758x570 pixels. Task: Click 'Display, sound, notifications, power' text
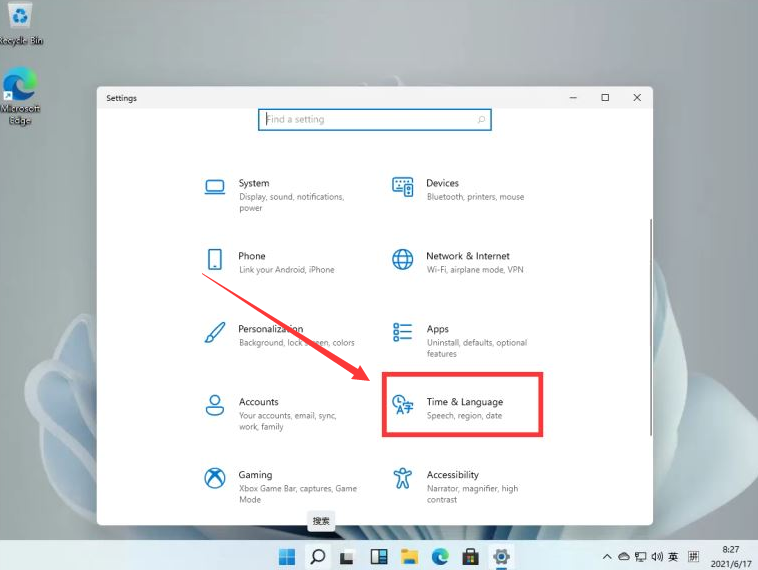click(x=292, y=203)
